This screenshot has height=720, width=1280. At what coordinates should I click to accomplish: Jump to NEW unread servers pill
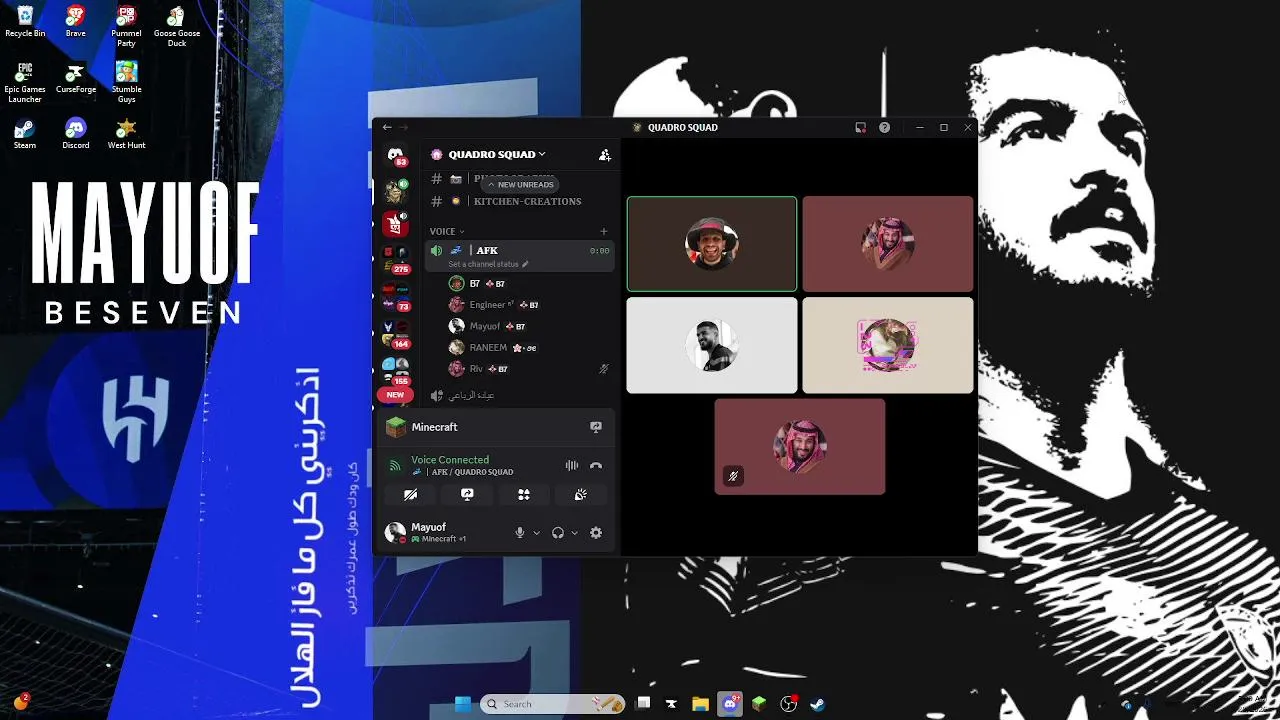click(x=395, y=395)
